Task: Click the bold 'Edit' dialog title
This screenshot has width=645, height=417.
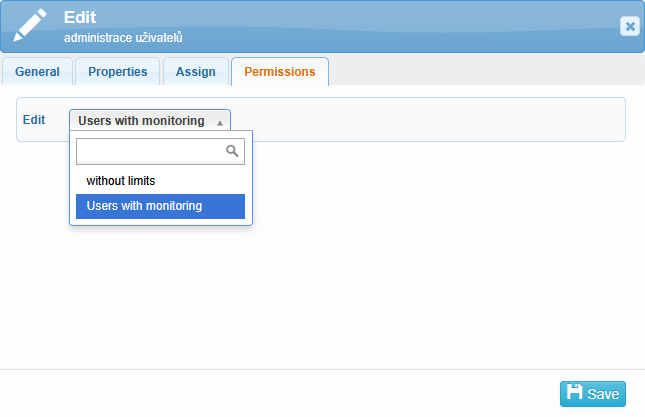Action: click(x=79, y=18)
